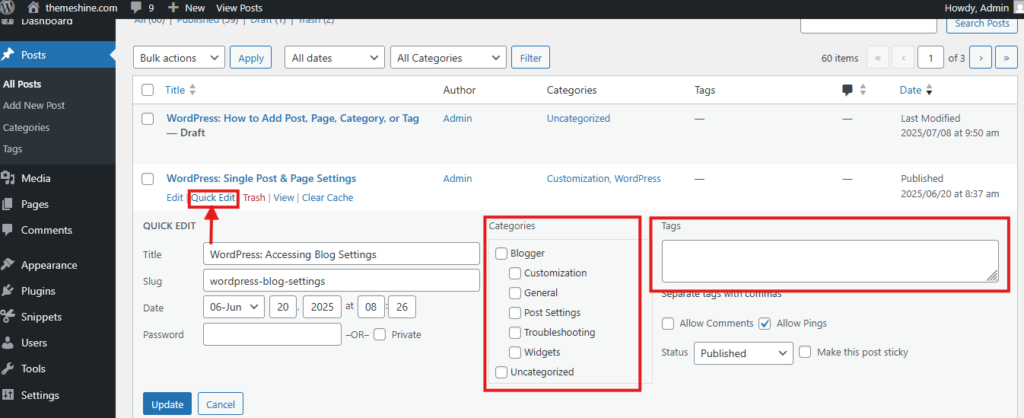Uncheck the Allow Pings checkbox
This screenshot has width=1024, height=418.
[765, 323]
